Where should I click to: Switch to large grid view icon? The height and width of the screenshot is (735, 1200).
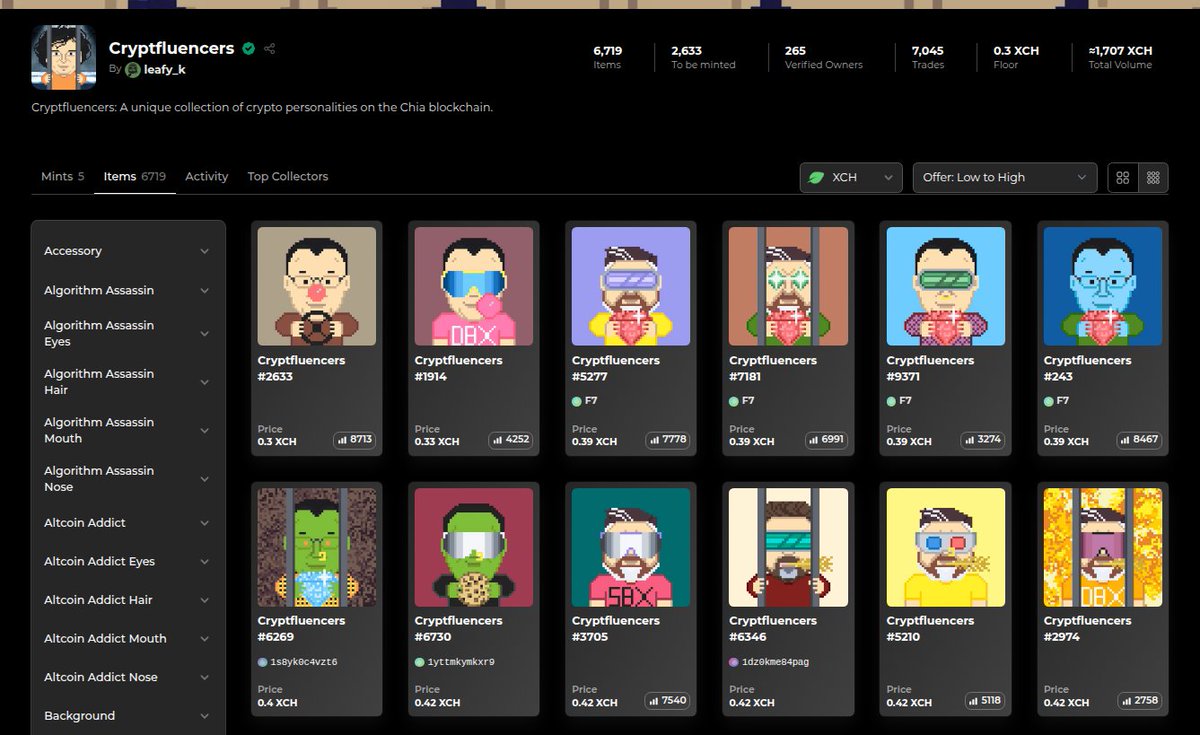1123,177
